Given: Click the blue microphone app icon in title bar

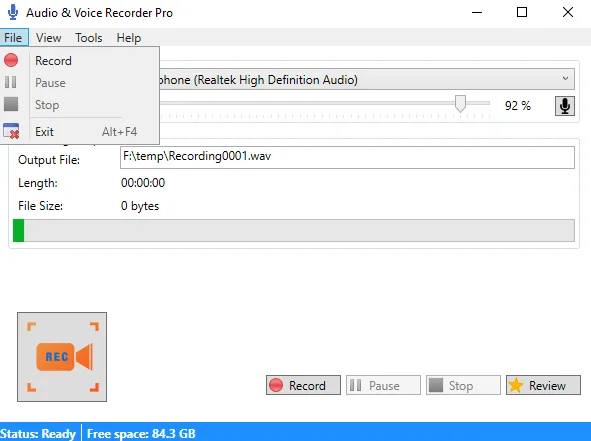Looking at the screenshot, I should [x=13, y=12].
